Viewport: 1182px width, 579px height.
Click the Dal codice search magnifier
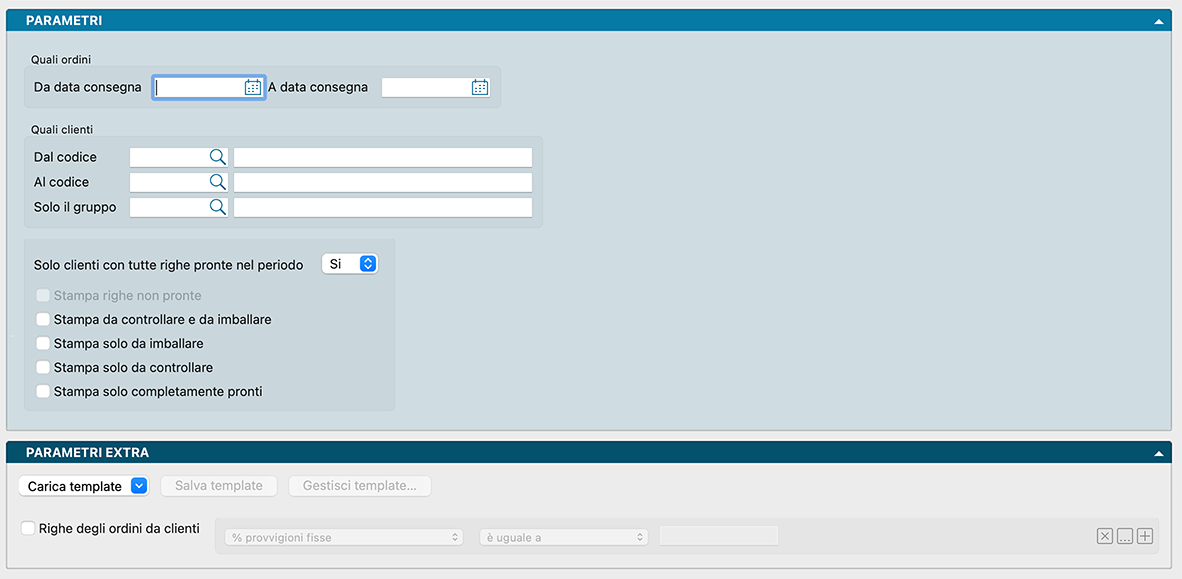[x=217, y=156]
